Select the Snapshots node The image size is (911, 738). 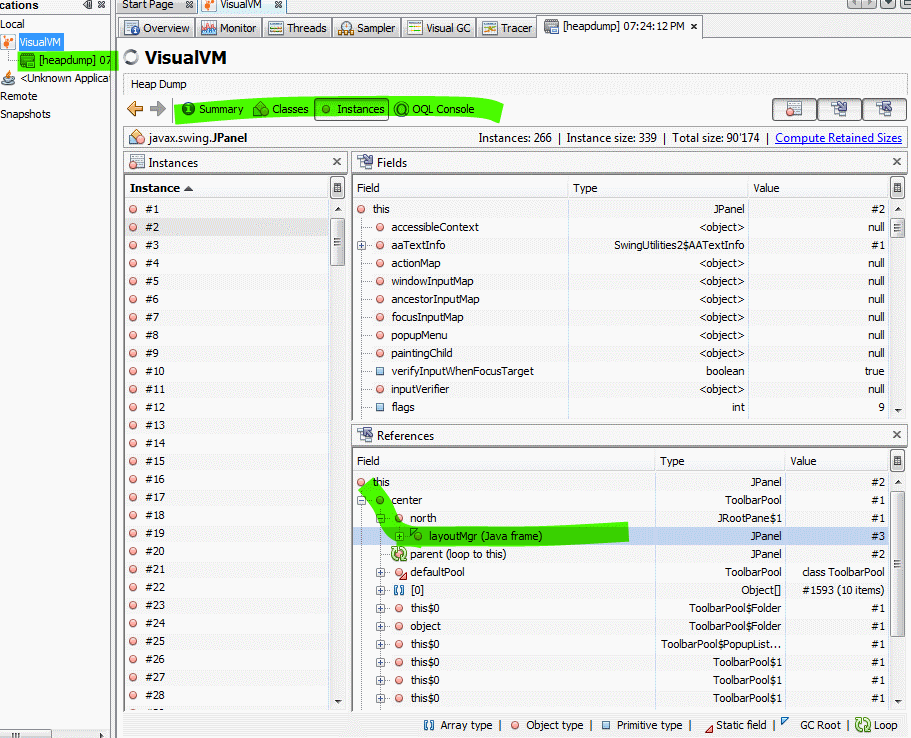(25, 114)
